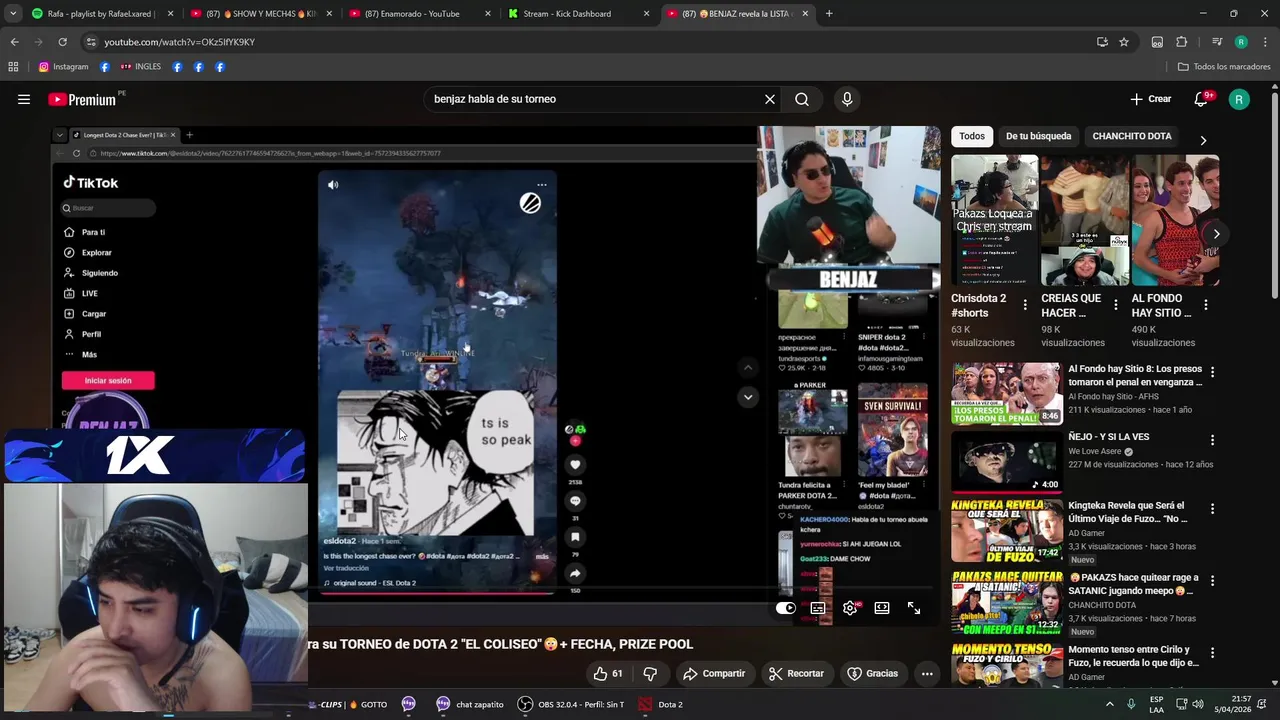Open options for CREIAS QUE HACER short
1280x720 pixels.
[1115, 304]
